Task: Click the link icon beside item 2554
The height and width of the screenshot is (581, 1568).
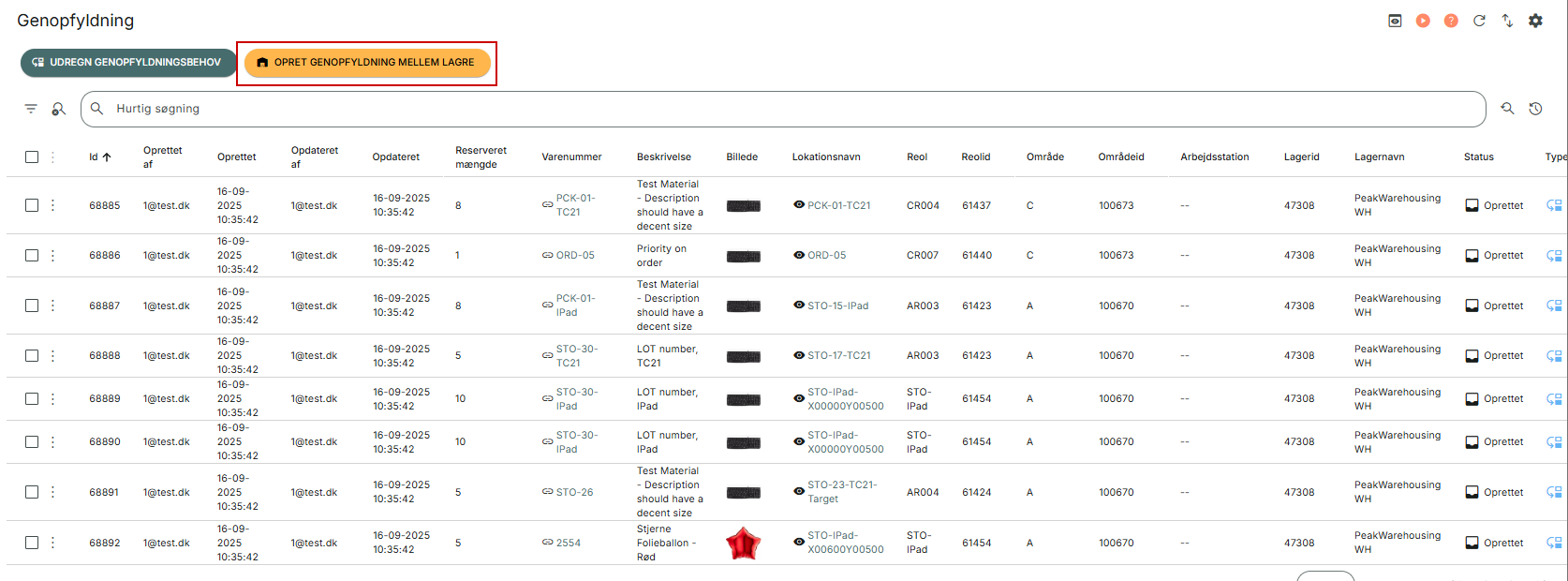Action: pos(547,543)
